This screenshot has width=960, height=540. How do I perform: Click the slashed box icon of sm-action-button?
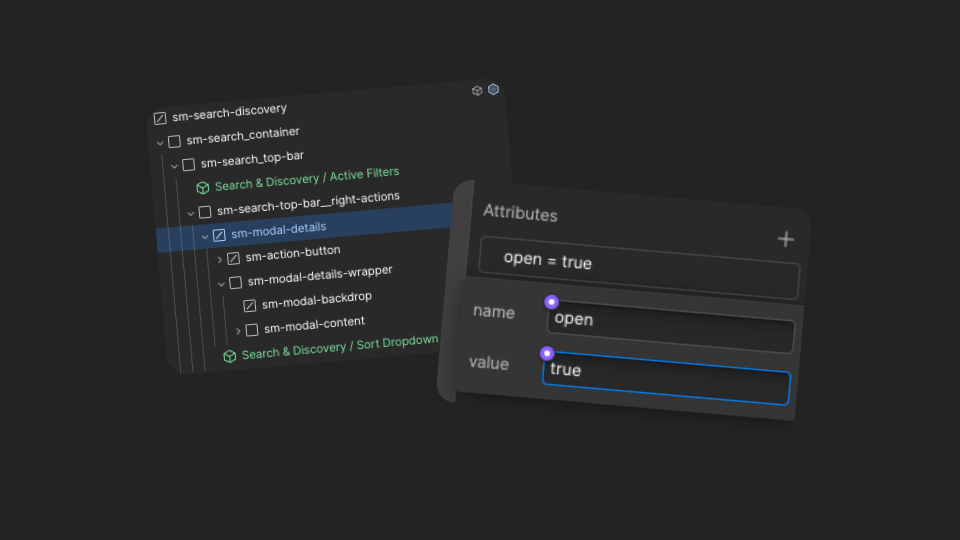[x=233, y=258]
